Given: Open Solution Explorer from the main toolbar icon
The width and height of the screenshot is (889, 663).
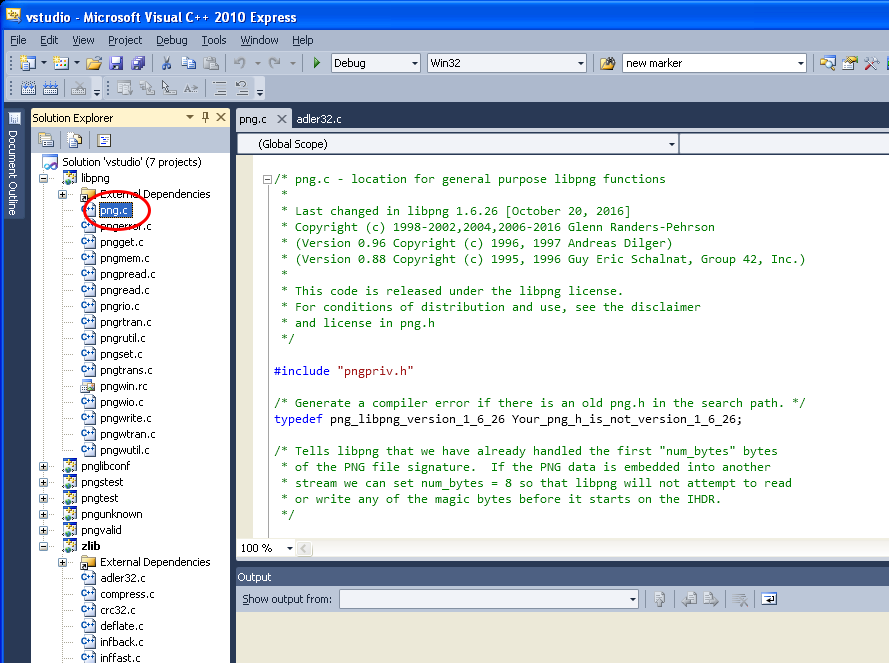Looking at the screenshot, I should click(827, 63).
